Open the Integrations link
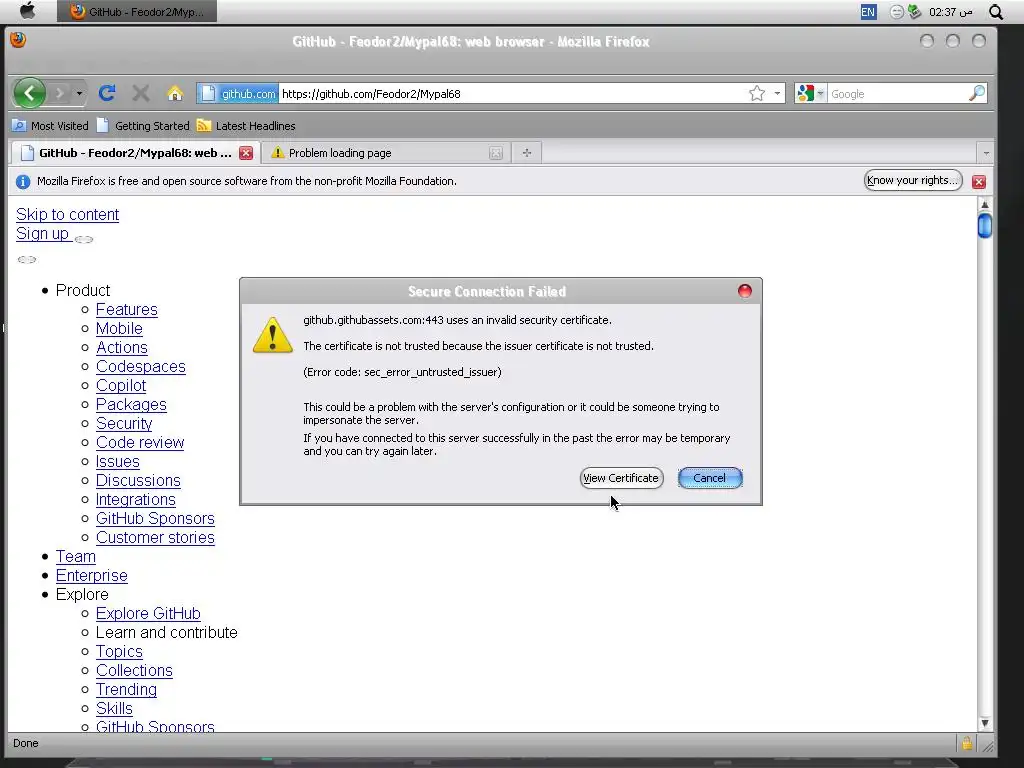1024x768 pixels. point(136,499)
